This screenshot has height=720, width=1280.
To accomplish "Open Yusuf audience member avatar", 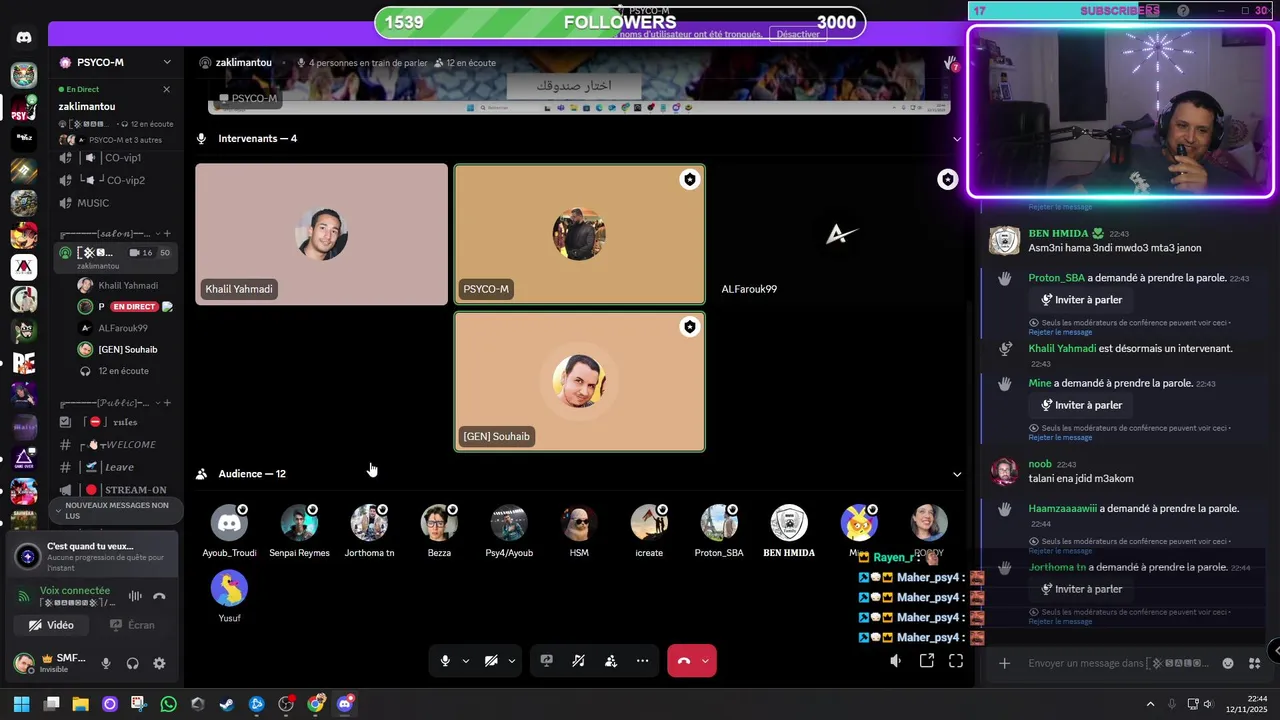I will coord(229,588).
